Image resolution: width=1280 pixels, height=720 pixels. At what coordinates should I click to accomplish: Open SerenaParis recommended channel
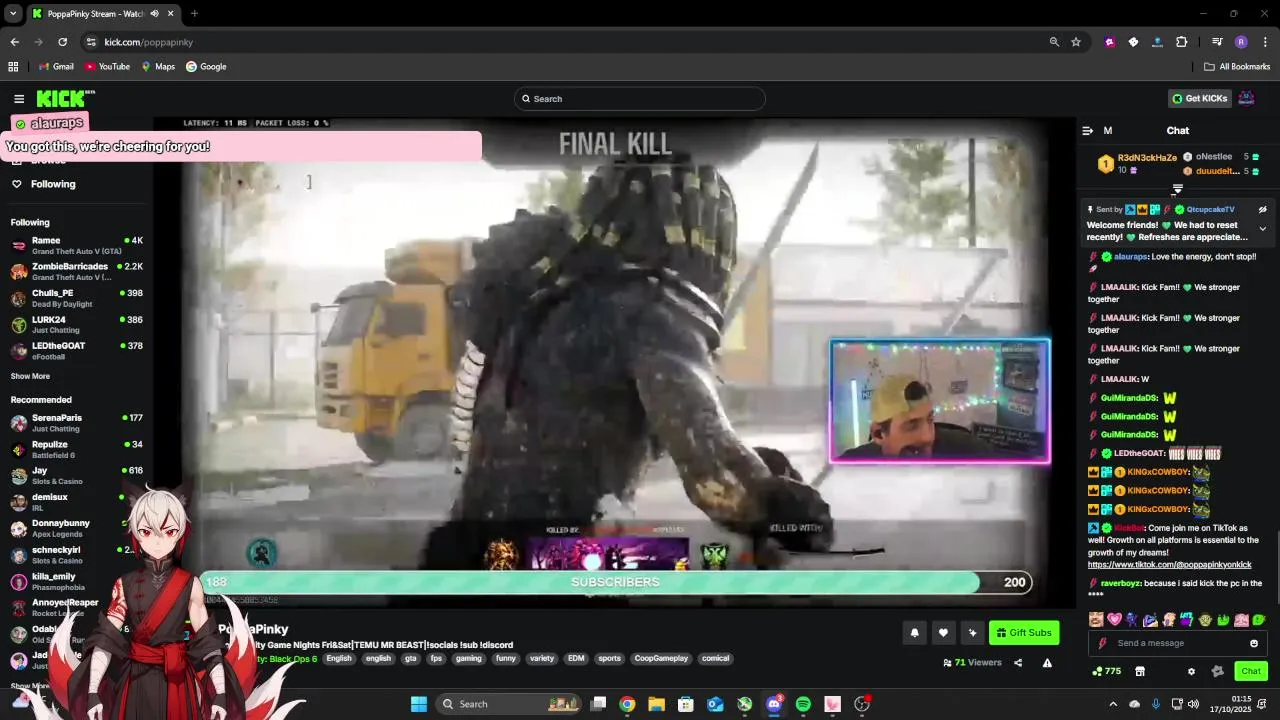[x=78, y=422]
